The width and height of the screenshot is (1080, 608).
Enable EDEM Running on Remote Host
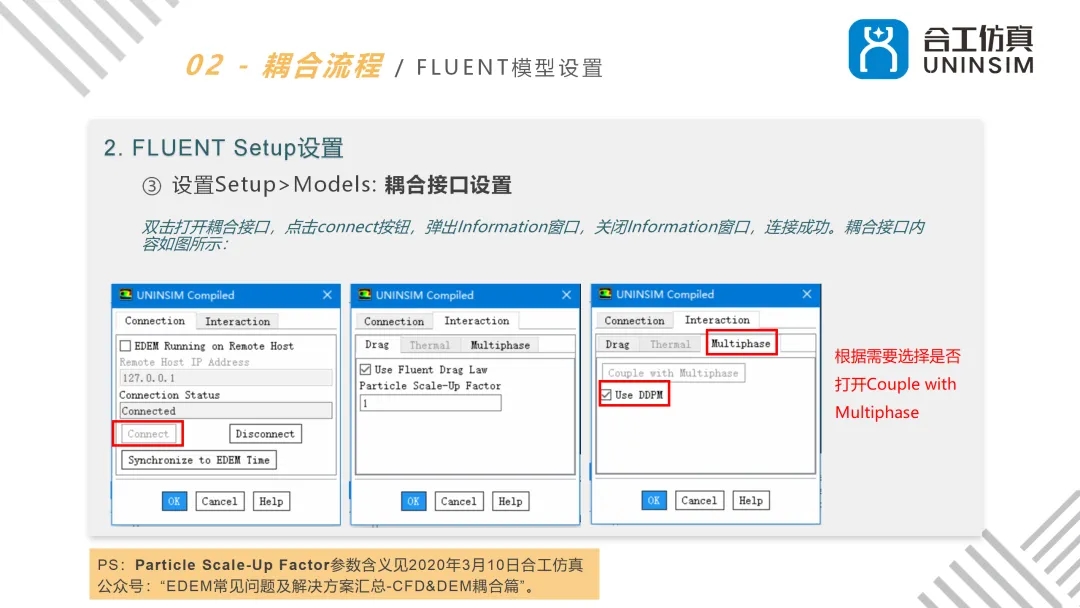[x=128, y=345]
